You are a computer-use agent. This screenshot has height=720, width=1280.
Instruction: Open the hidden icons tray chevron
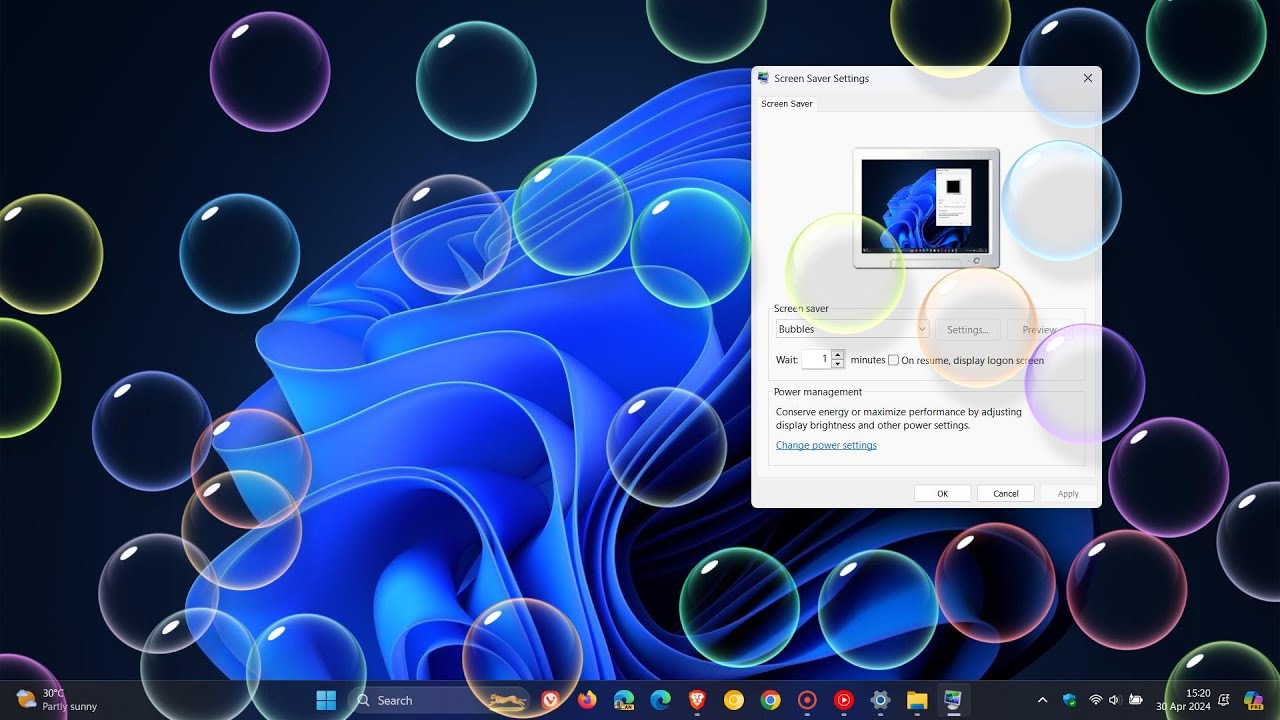click(1042, 700)
